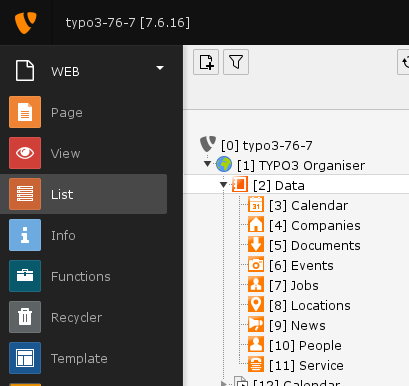The width and height of the screenshot is (409, 386).
Task: Click the Events camera icon
Action: 256,265
